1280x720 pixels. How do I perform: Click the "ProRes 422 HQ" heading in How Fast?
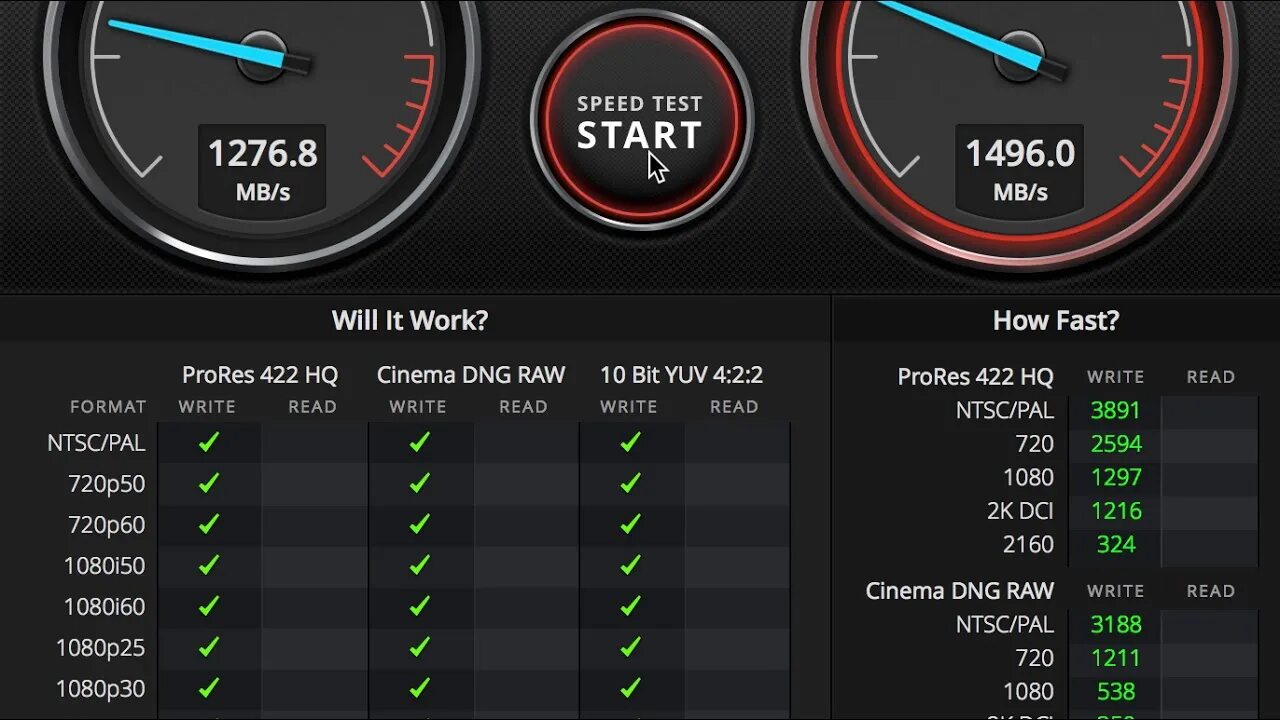976,377
